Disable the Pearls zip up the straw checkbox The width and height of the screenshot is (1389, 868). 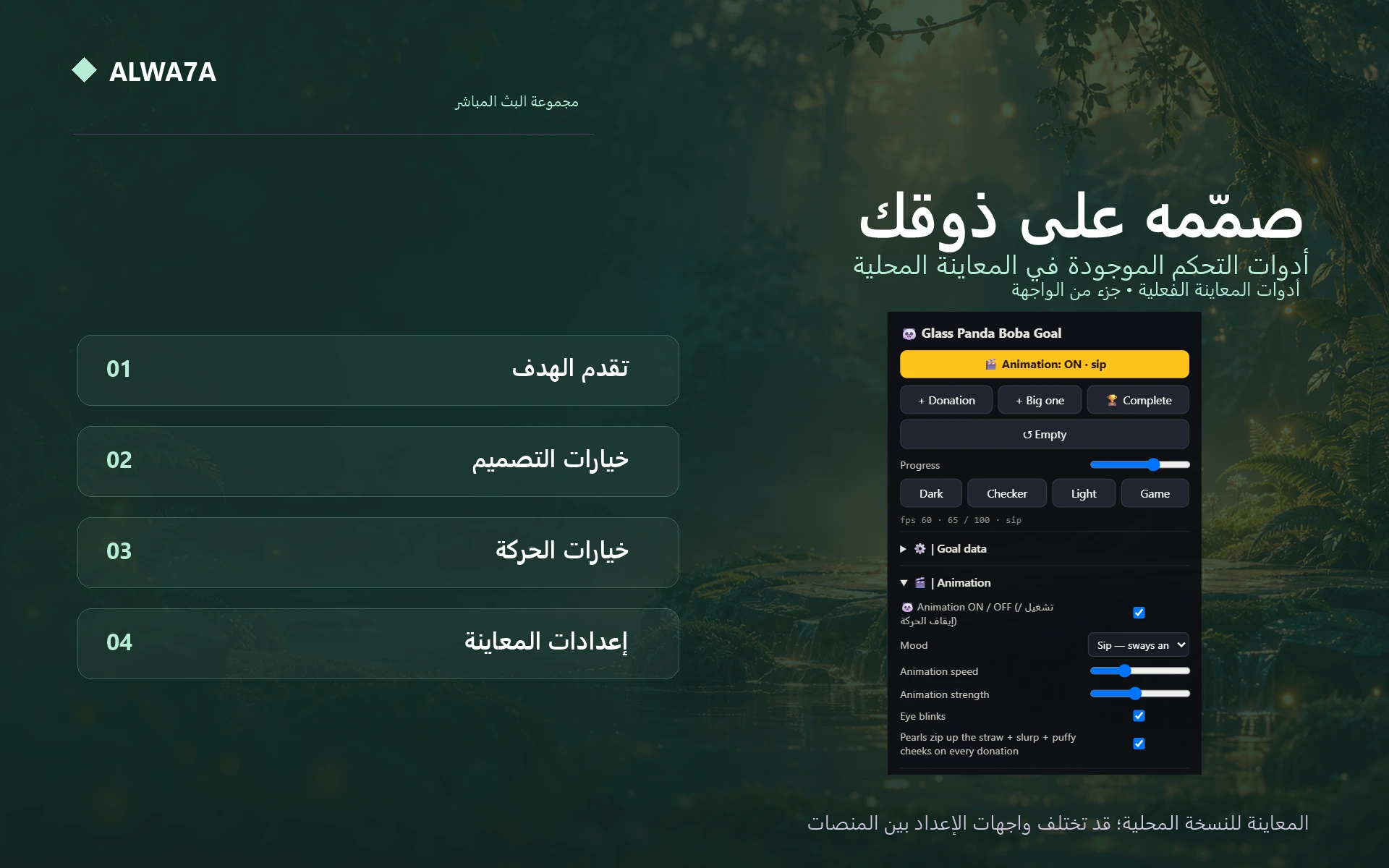[x=1139, y=744]
